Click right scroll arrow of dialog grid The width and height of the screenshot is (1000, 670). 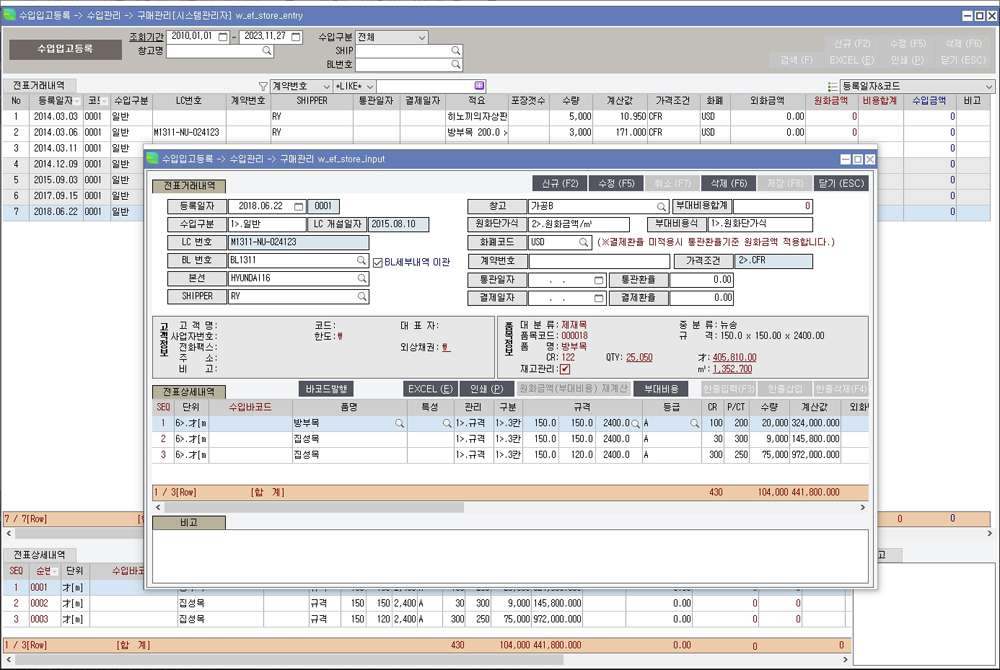pos(863,507)
